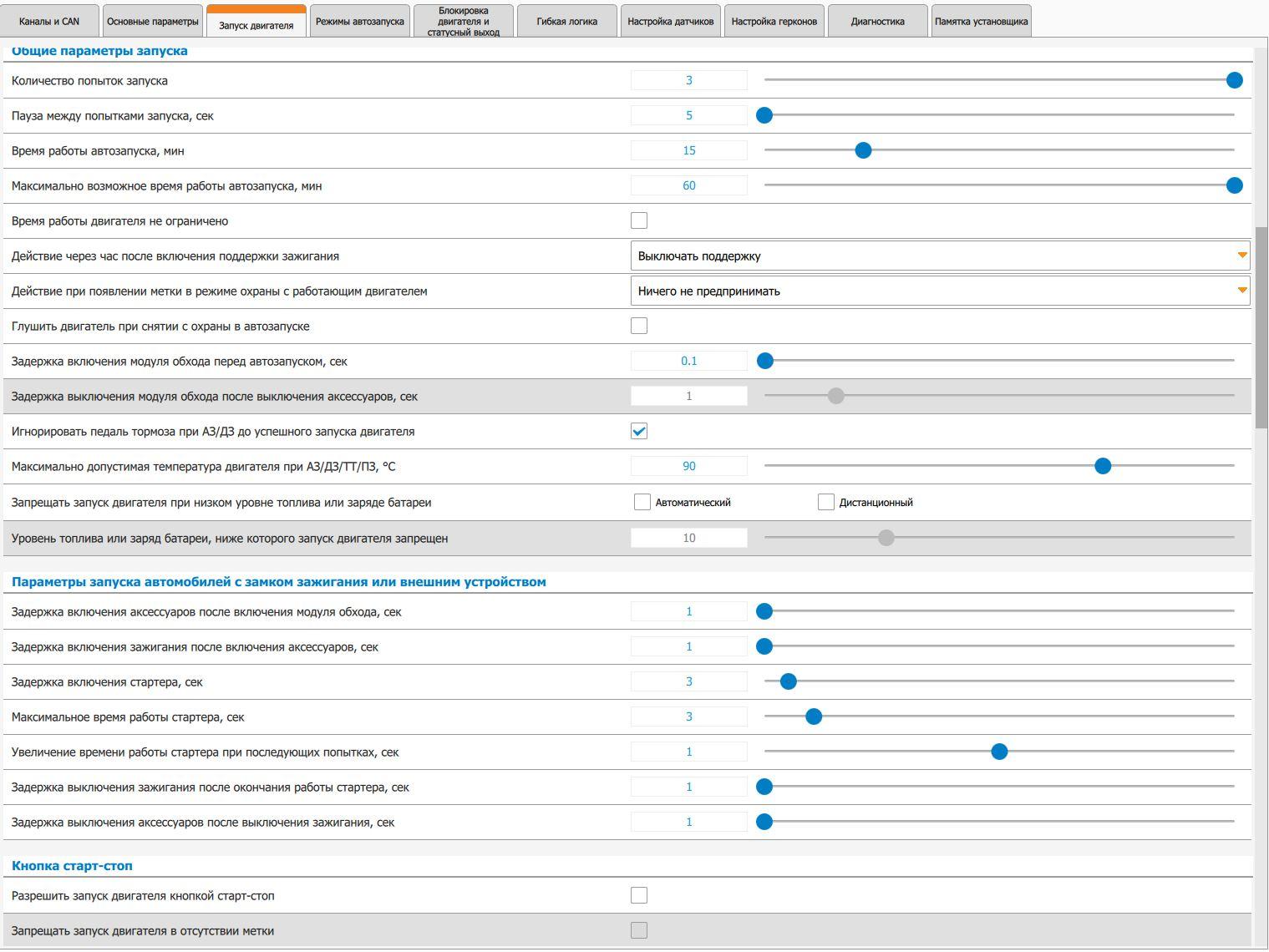Click Задержка включения зажигания value field
1269x952 pixels.
689,646
